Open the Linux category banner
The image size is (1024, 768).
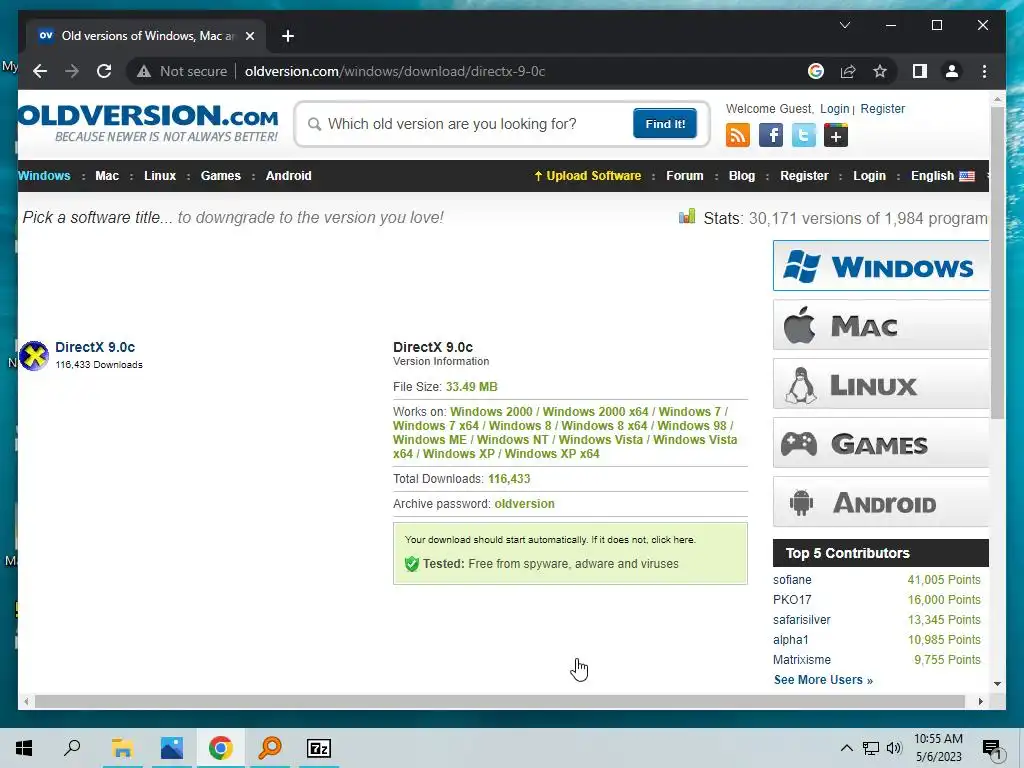point(880,384)
